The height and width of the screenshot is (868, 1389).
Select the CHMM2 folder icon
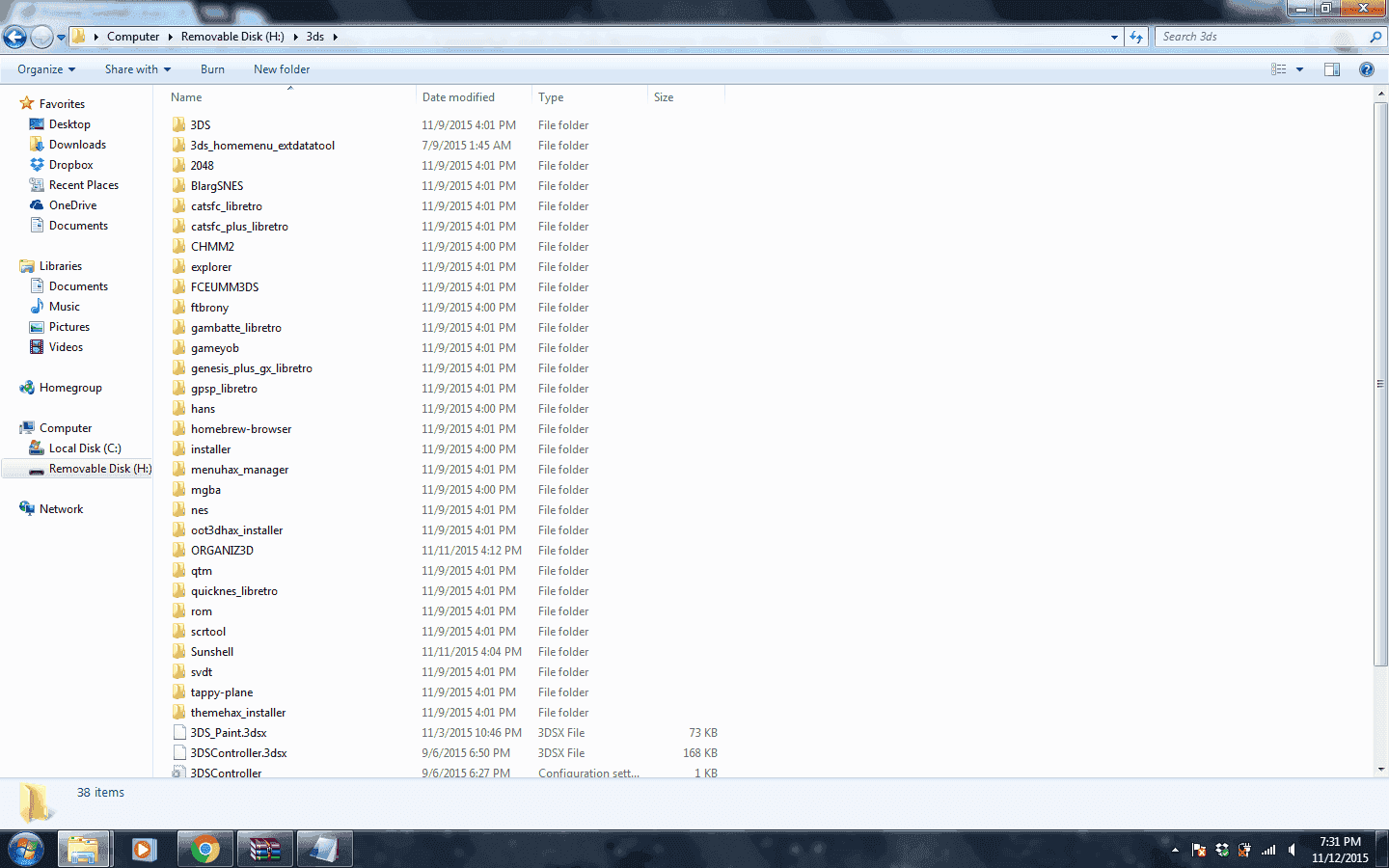179,246
